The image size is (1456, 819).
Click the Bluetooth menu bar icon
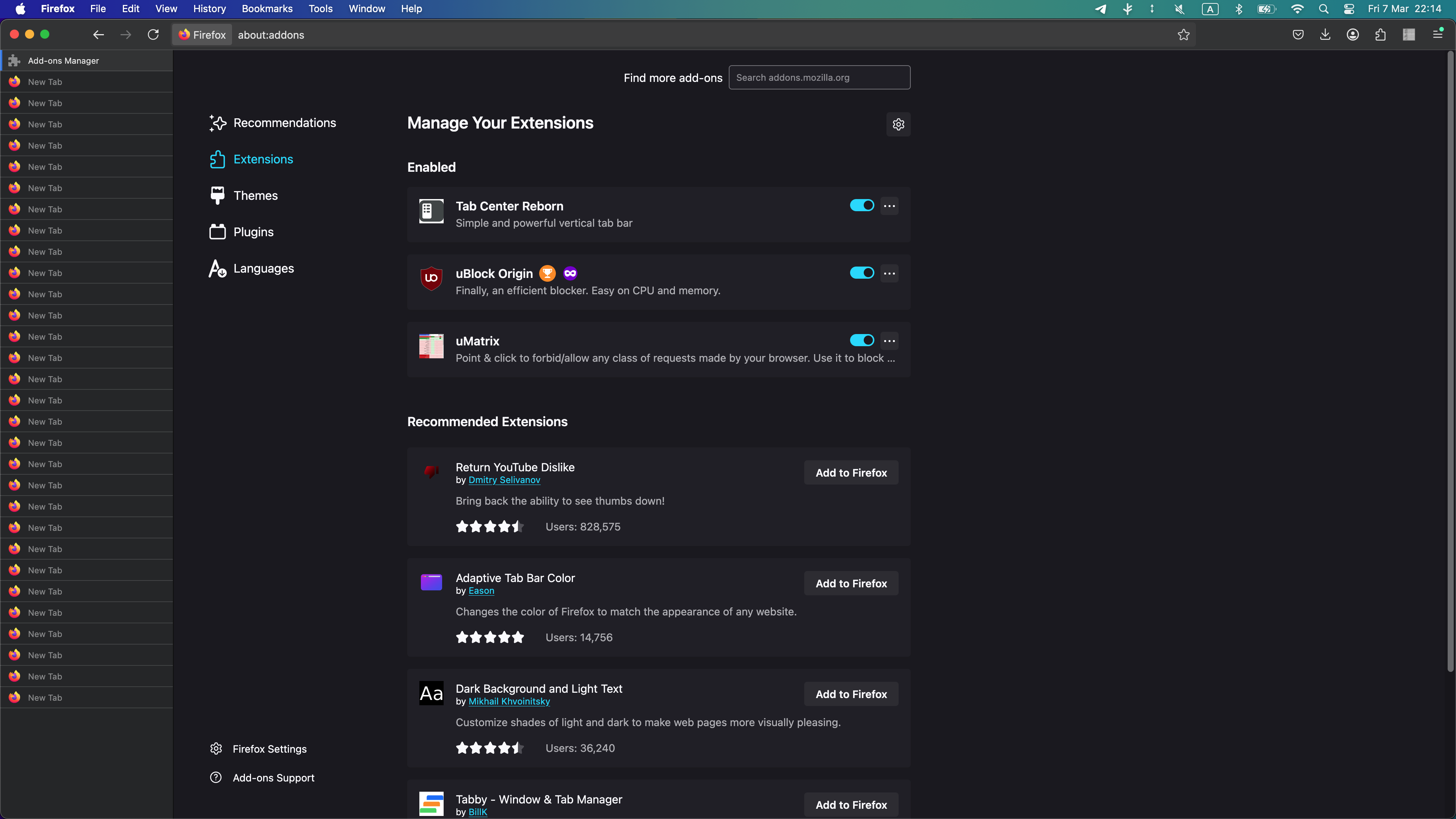1238,9
